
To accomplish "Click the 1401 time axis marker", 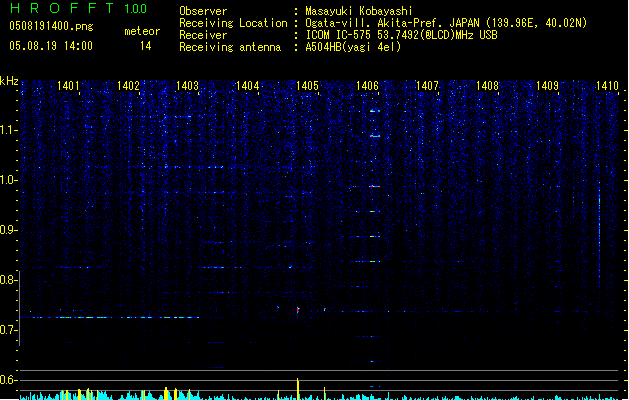I will pos(68,86).
